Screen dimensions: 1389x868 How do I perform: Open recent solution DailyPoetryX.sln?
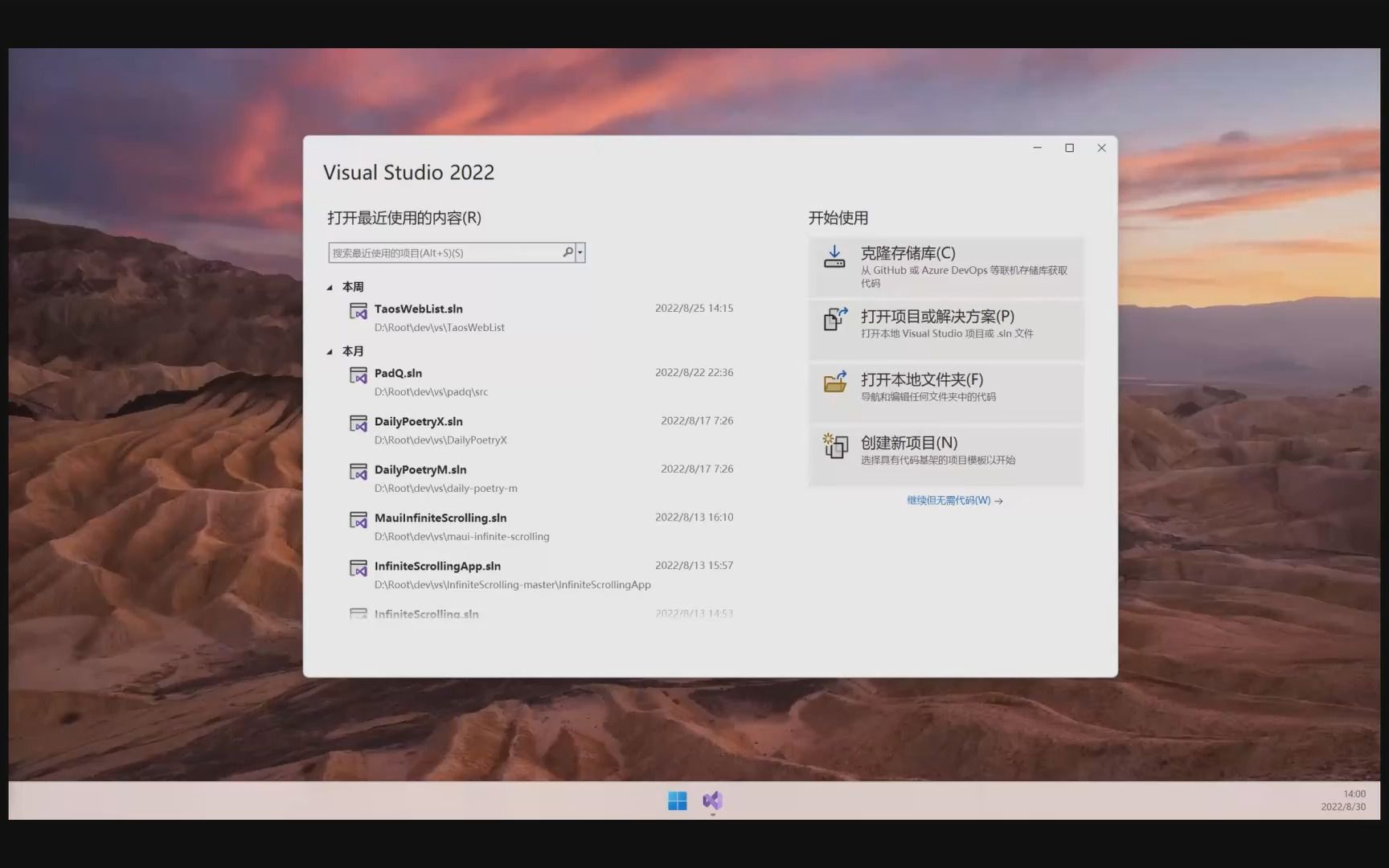(540, 430)
